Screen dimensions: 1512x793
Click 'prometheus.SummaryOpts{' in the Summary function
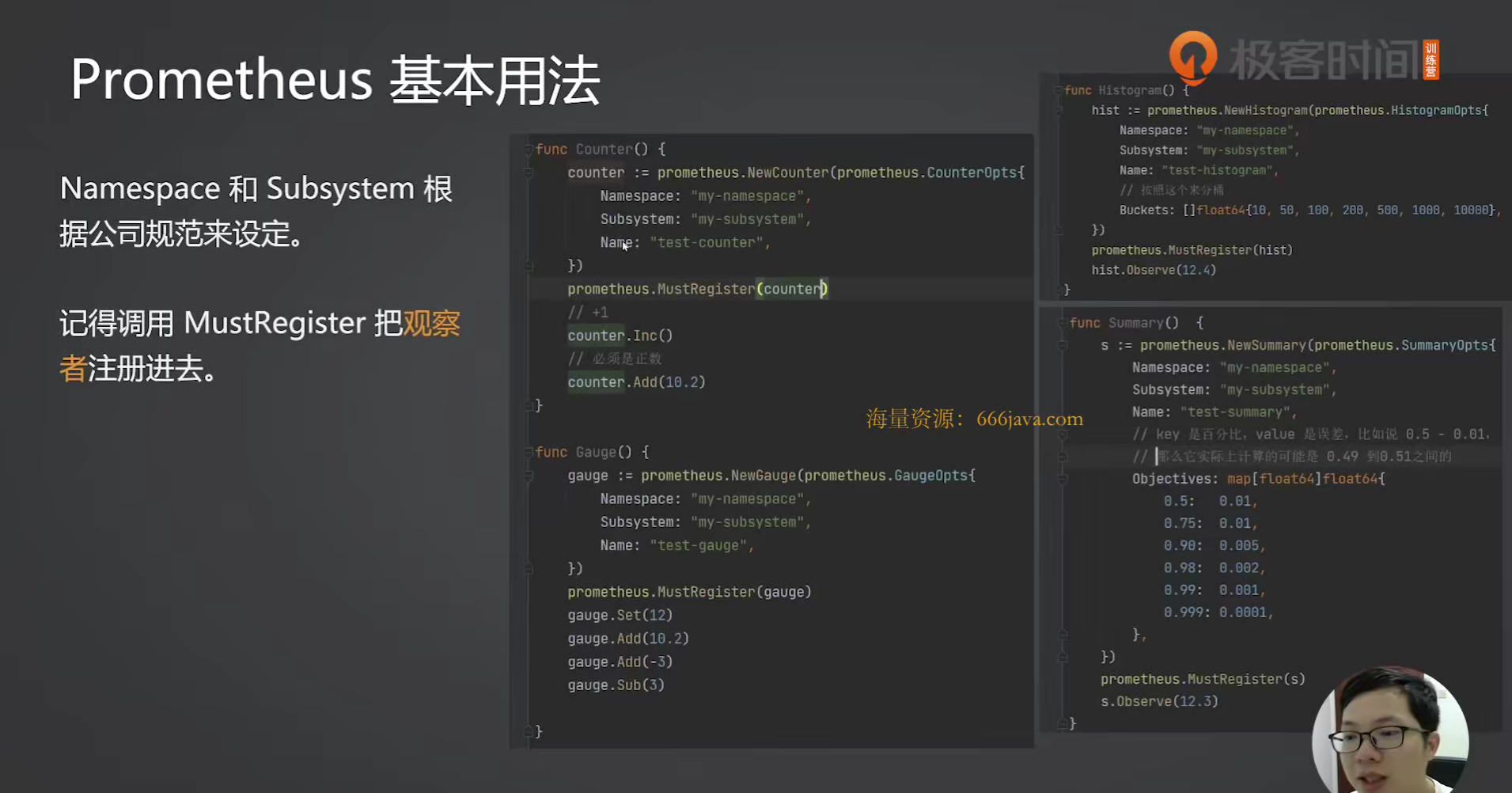1405,346
